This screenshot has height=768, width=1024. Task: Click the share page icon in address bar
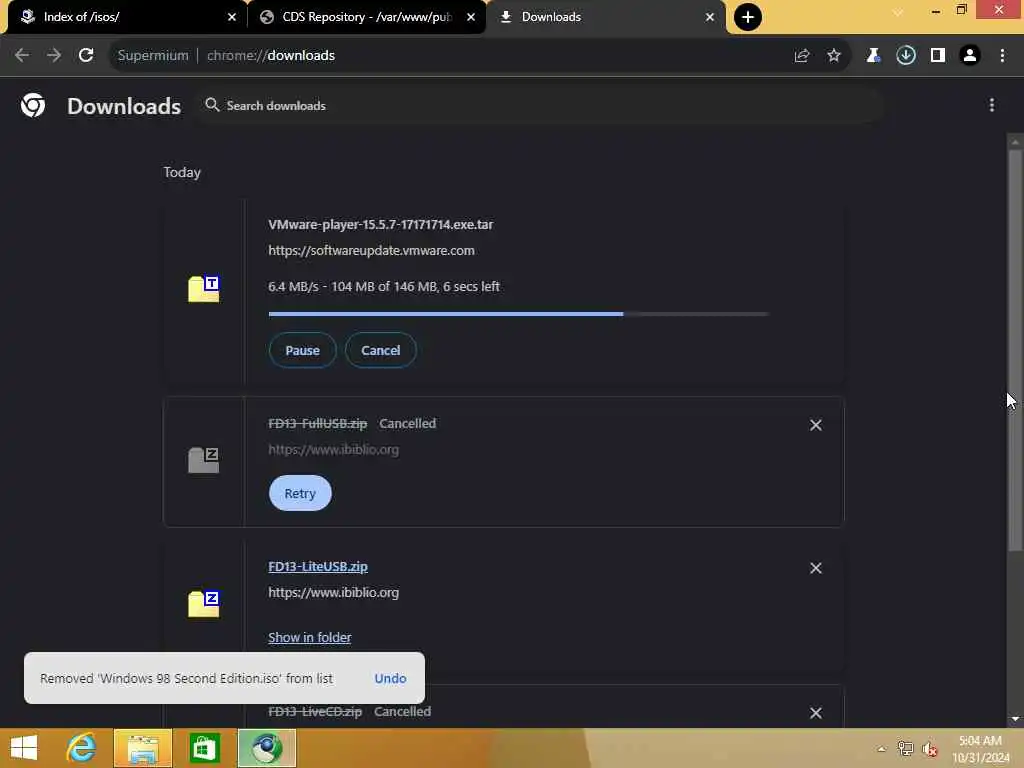(802, 56)
